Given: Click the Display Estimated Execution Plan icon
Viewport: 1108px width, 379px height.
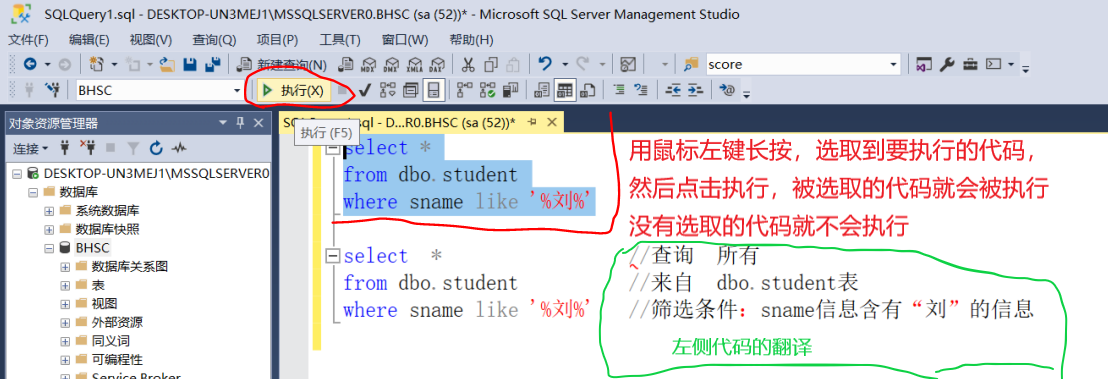Looking at the screenshot, I should (x=388, y=90).
